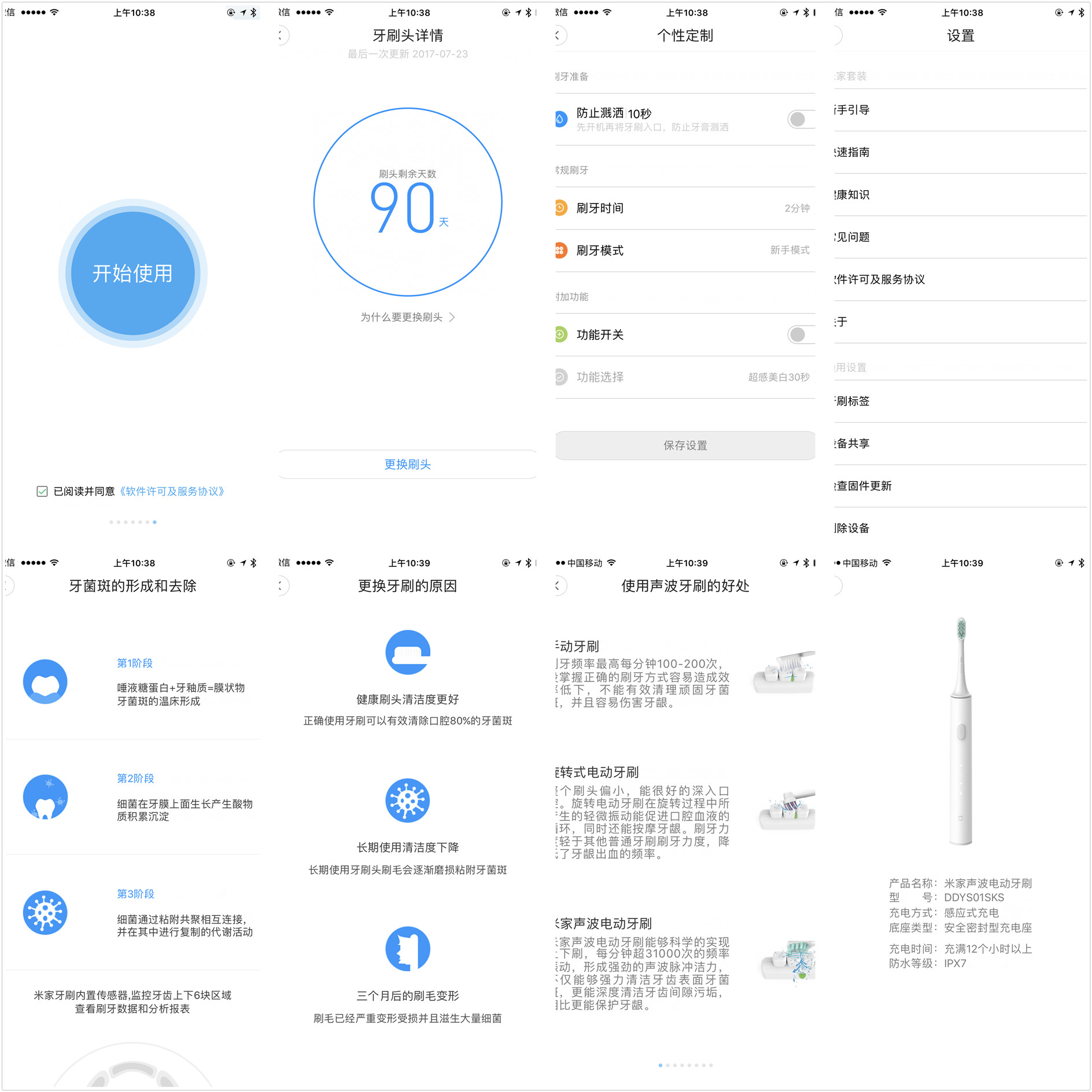Tap the 更换刷头 replace brush head option
Screen dimensions: 1092x1092
(407, 464)
